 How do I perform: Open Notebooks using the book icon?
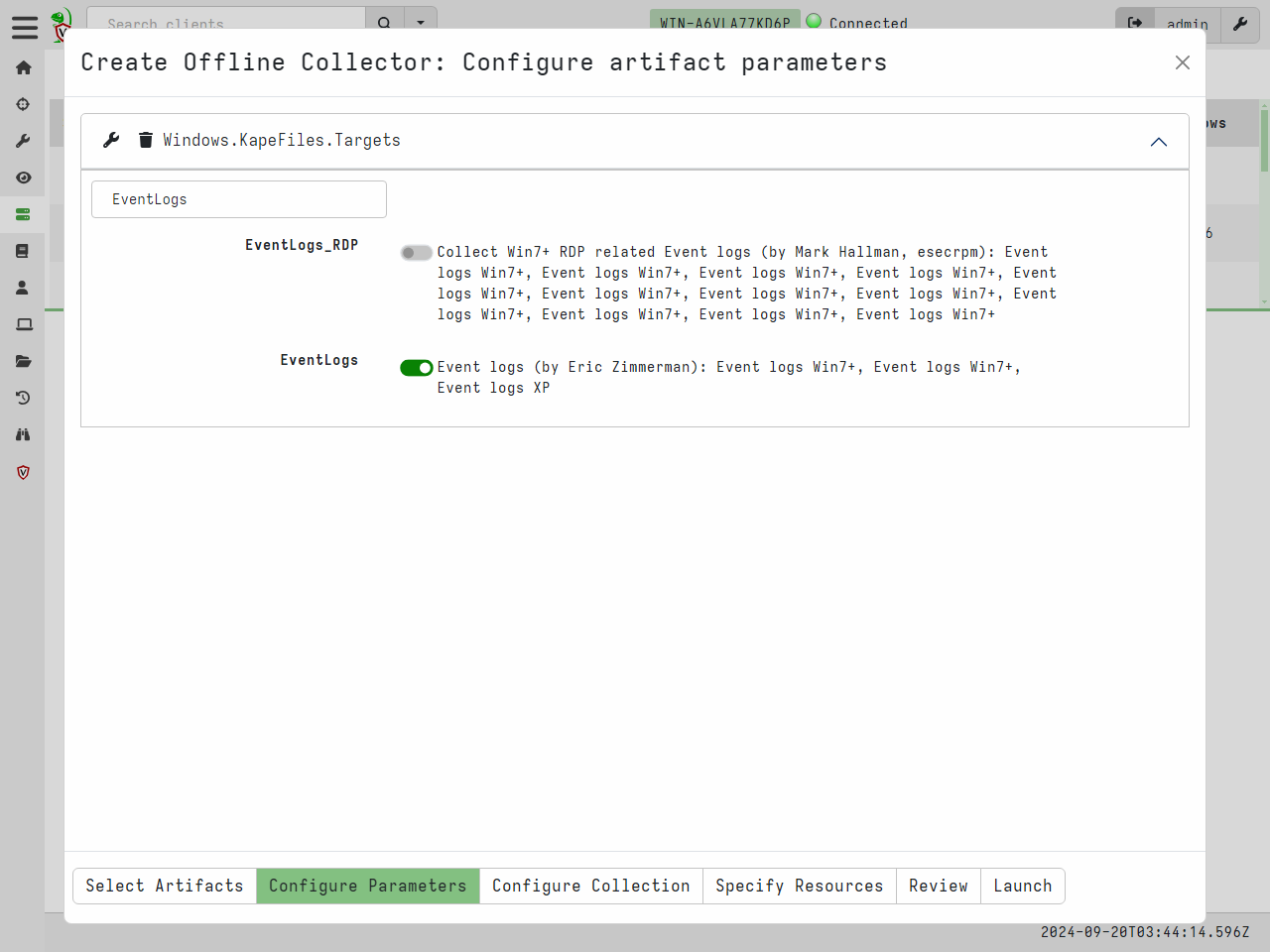[x=22, y=251]
